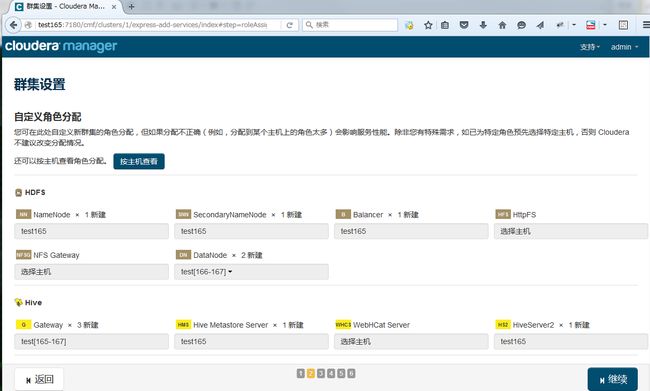The height and width of the screenshot is (391, 650).
Task: Go to wizard step 5
Action: [341, 373]
